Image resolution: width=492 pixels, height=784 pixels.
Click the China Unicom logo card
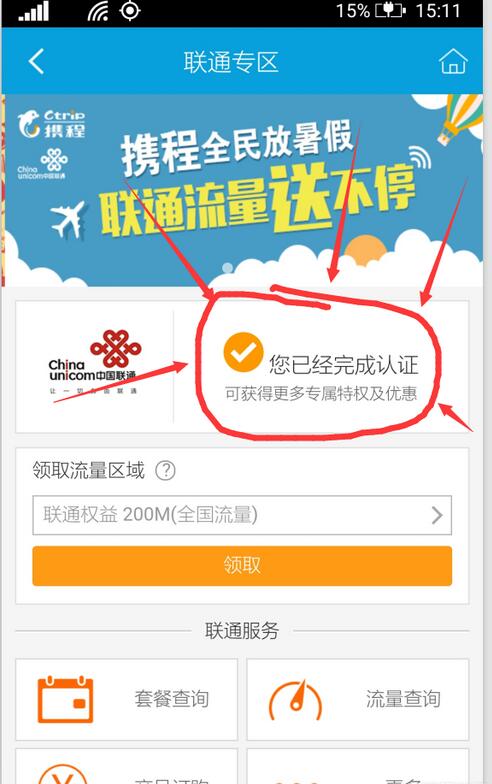tap(94, 366)
